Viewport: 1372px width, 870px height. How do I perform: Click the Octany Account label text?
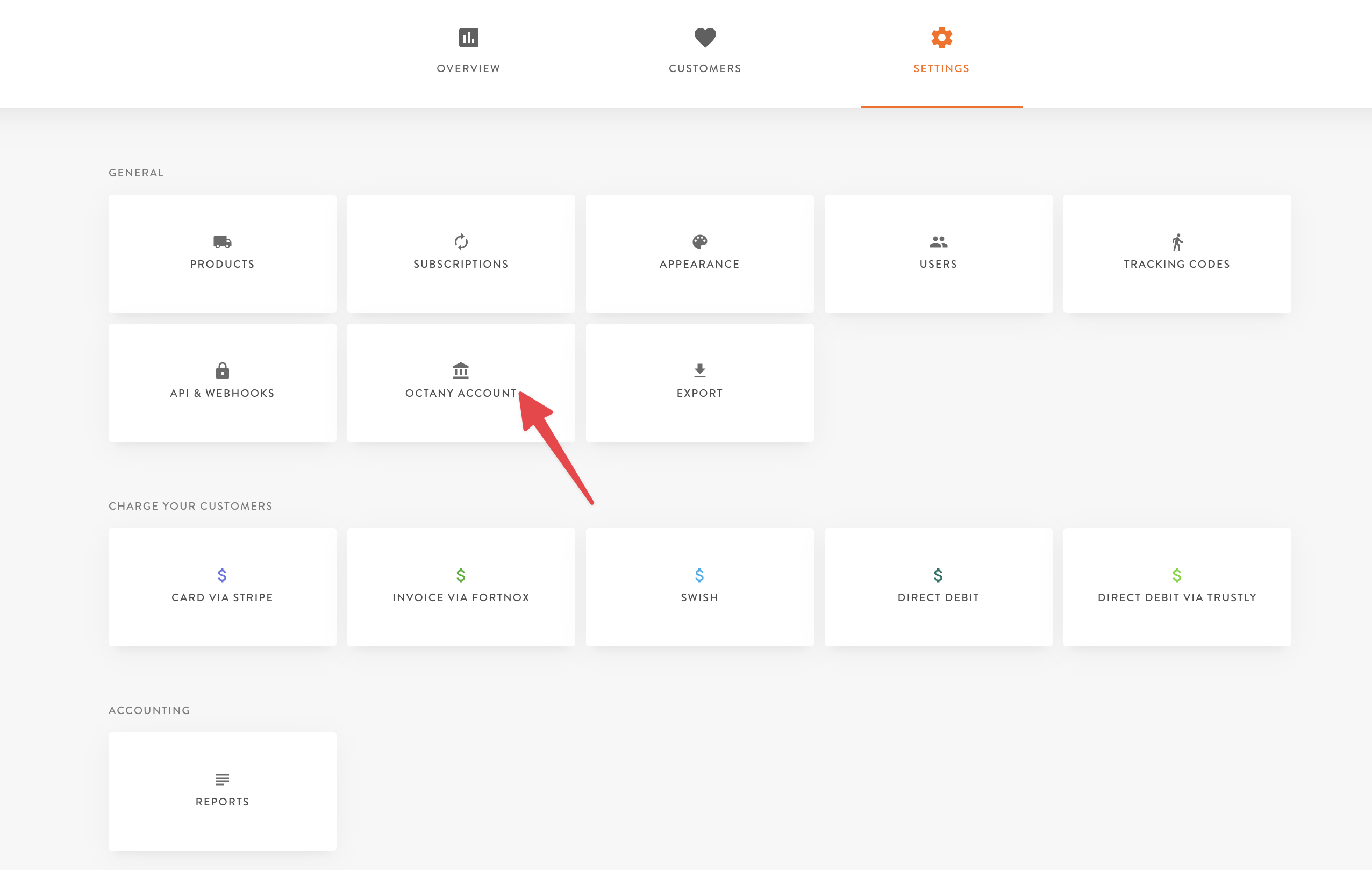pos(461,393)
